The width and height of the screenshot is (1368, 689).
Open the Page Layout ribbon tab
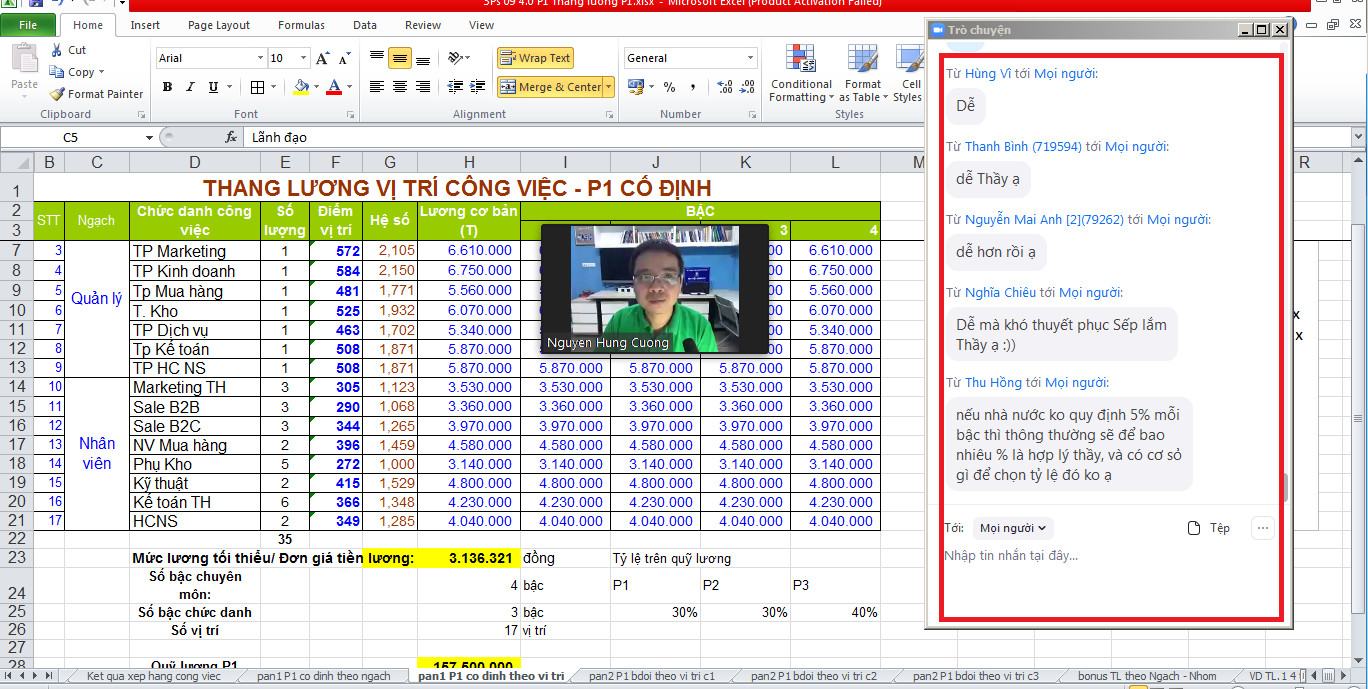point(219,25)
